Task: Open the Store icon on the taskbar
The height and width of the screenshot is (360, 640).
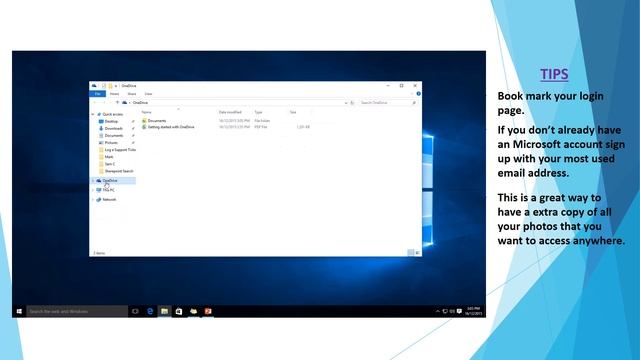Action: pos(179,311)
